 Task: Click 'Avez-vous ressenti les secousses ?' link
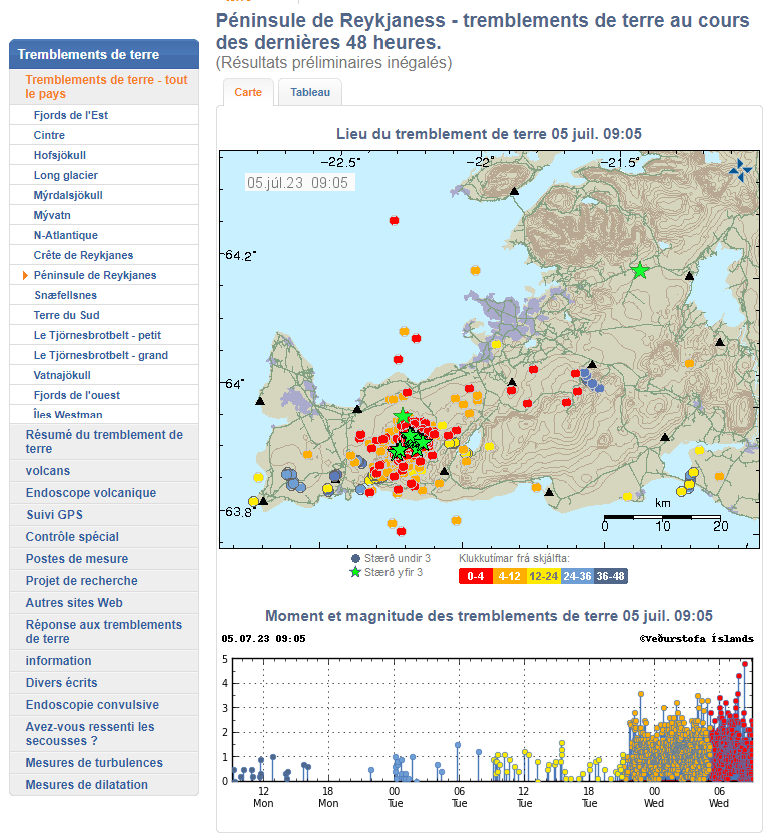click(90, 734)
